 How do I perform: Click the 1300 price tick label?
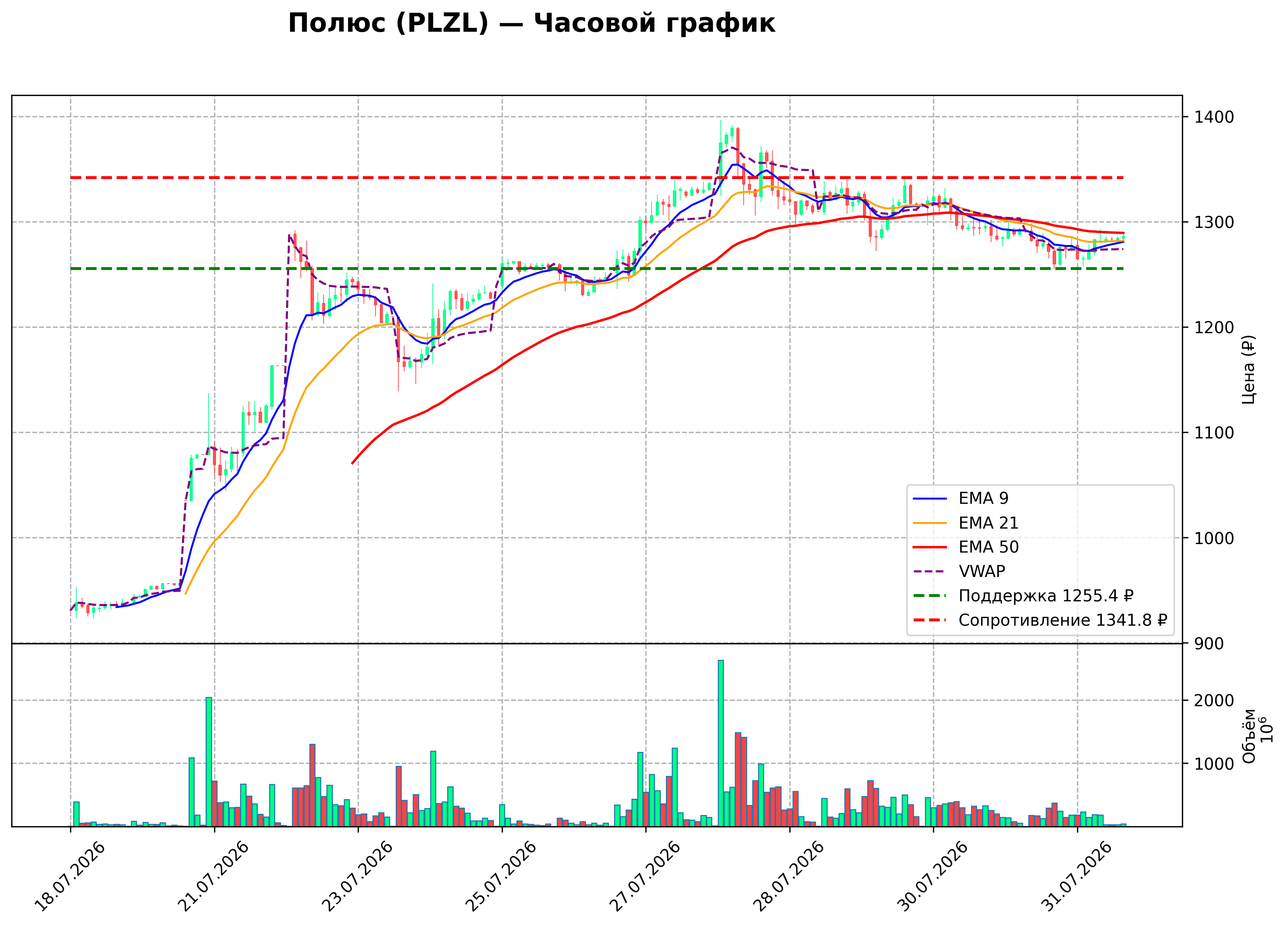pyautogui.click(x=1214, y=222)
